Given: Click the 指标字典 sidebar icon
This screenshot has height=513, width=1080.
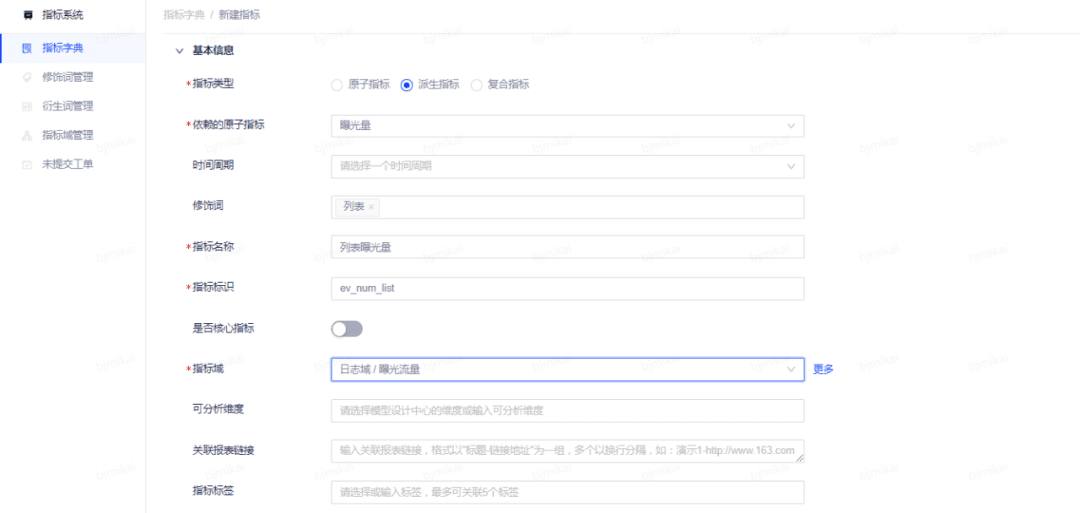Looking at the screenshot, I should click(x=27, y=48).
